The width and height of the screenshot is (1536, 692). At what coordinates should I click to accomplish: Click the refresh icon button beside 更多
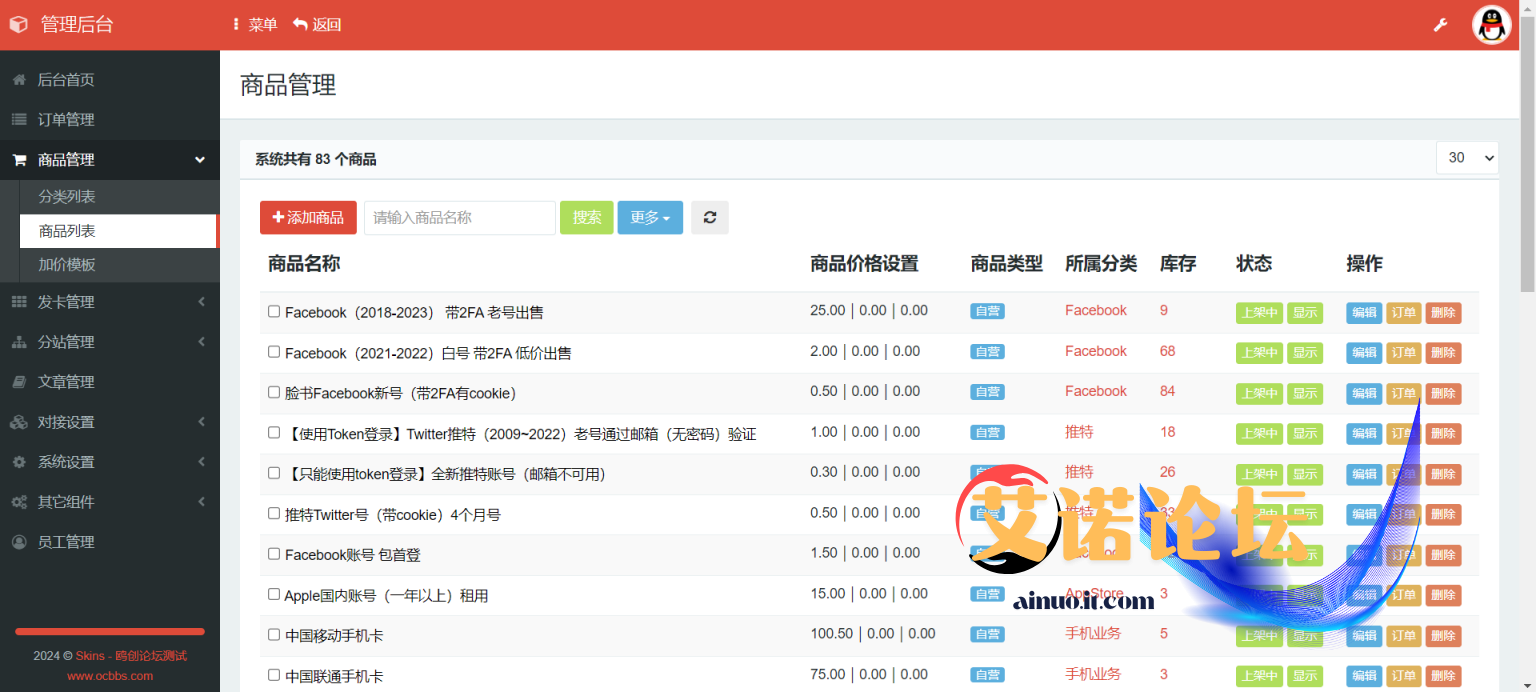pos(710,217)
